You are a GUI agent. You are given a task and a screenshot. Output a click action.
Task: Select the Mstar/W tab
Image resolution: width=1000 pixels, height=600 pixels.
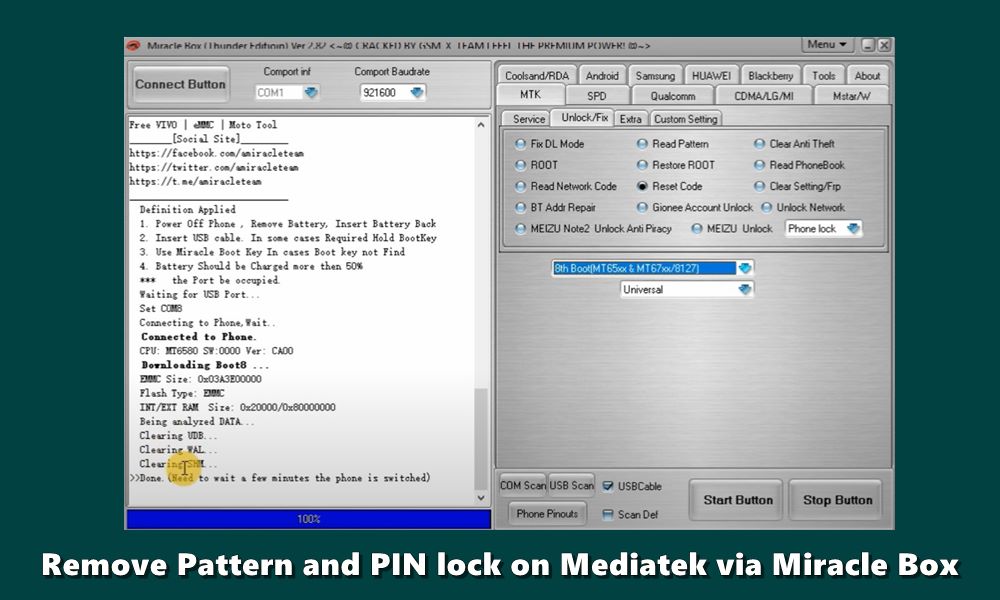[851, 96]
